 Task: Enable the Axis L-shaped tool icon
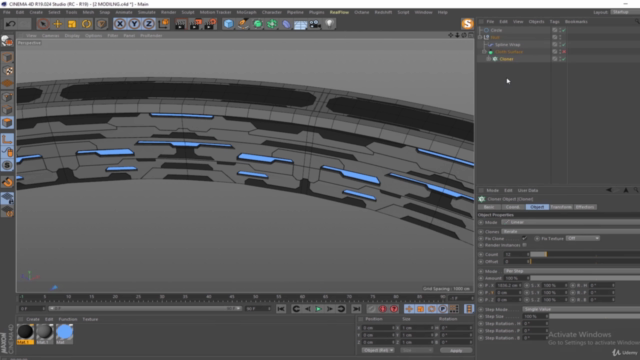coord(7,139)
